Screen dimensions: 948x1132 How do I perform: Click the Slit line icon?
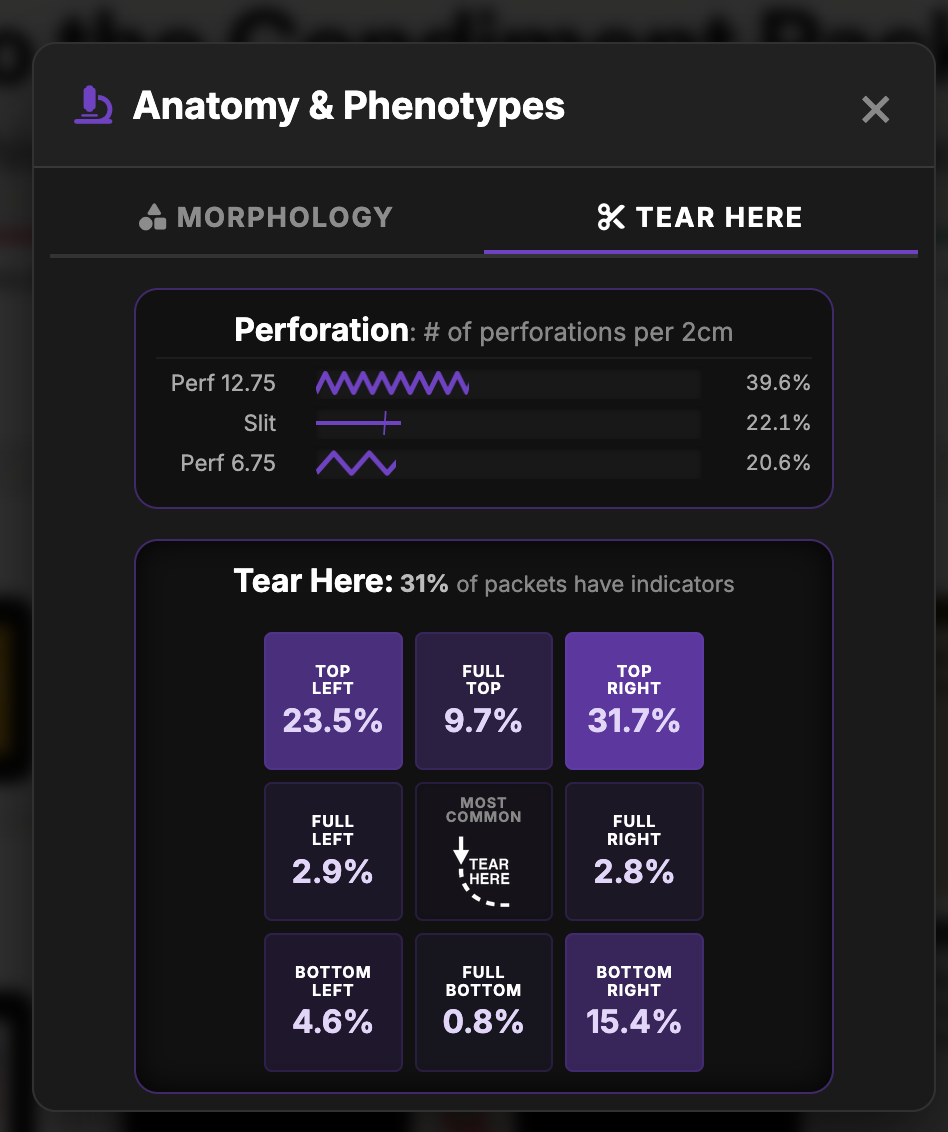point(358,423)
